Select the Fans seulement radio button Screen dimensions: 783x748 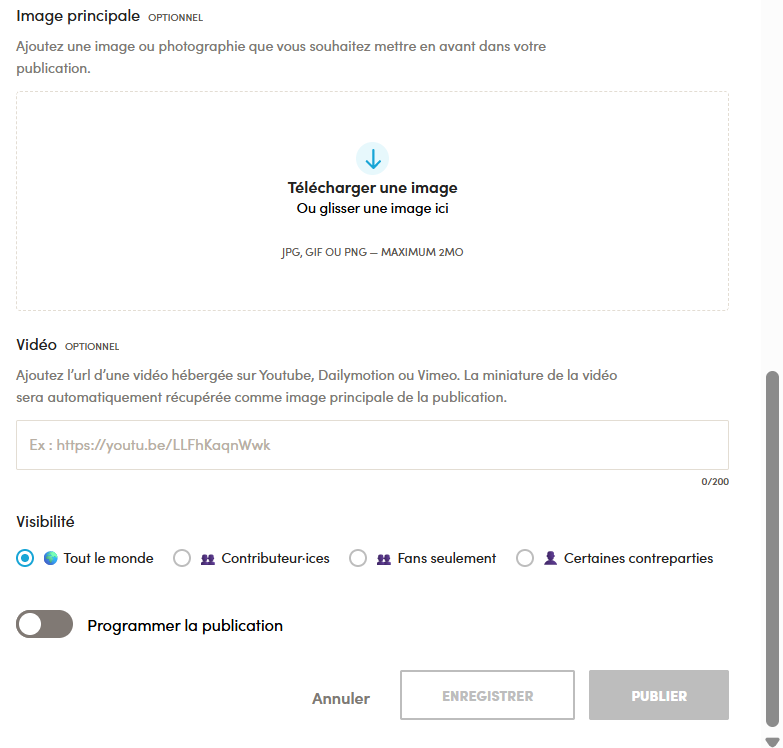(358, 558)
